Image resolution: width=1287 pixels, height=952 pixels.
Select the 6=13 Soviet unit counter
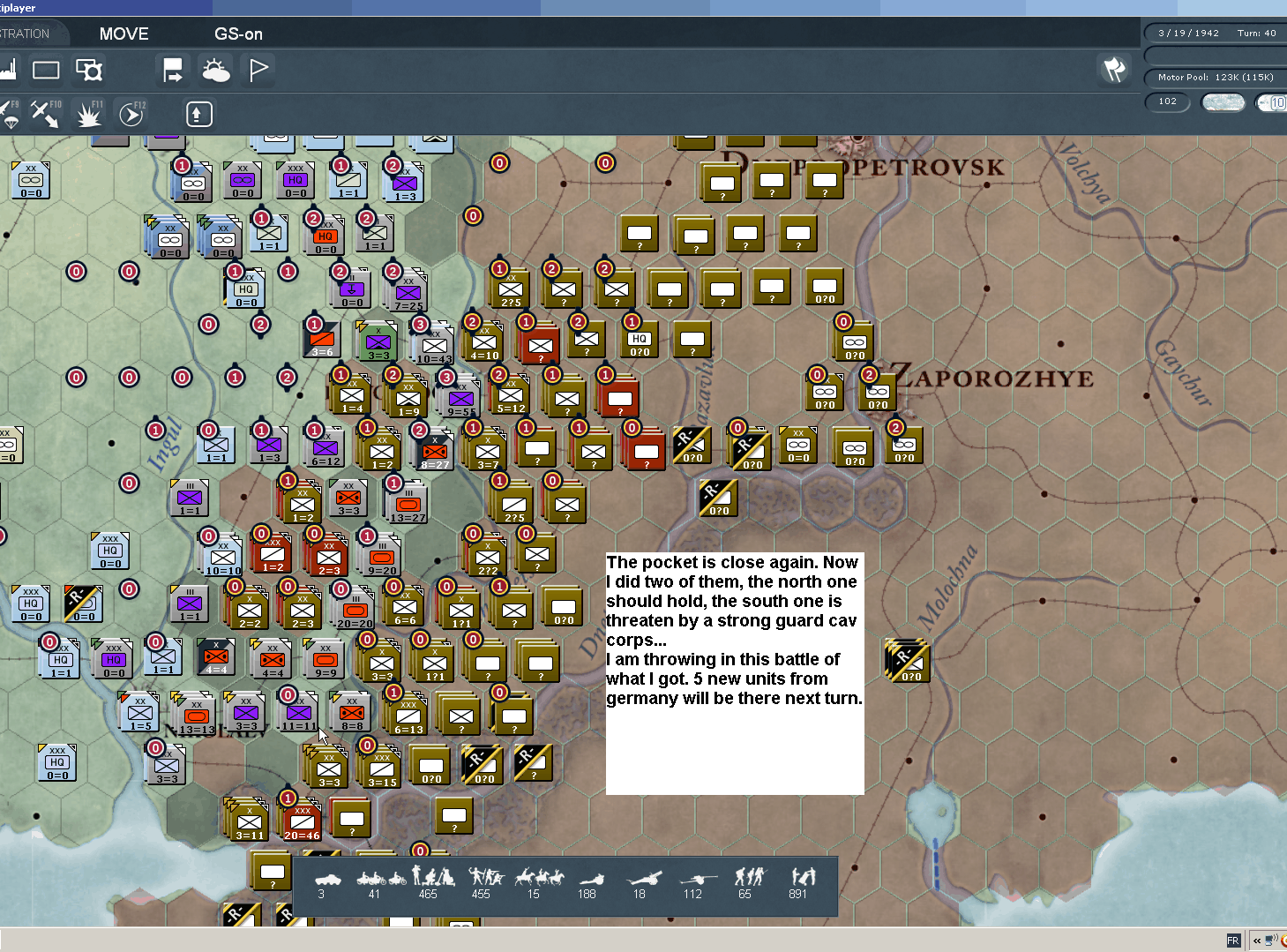(x=408, y=716)
